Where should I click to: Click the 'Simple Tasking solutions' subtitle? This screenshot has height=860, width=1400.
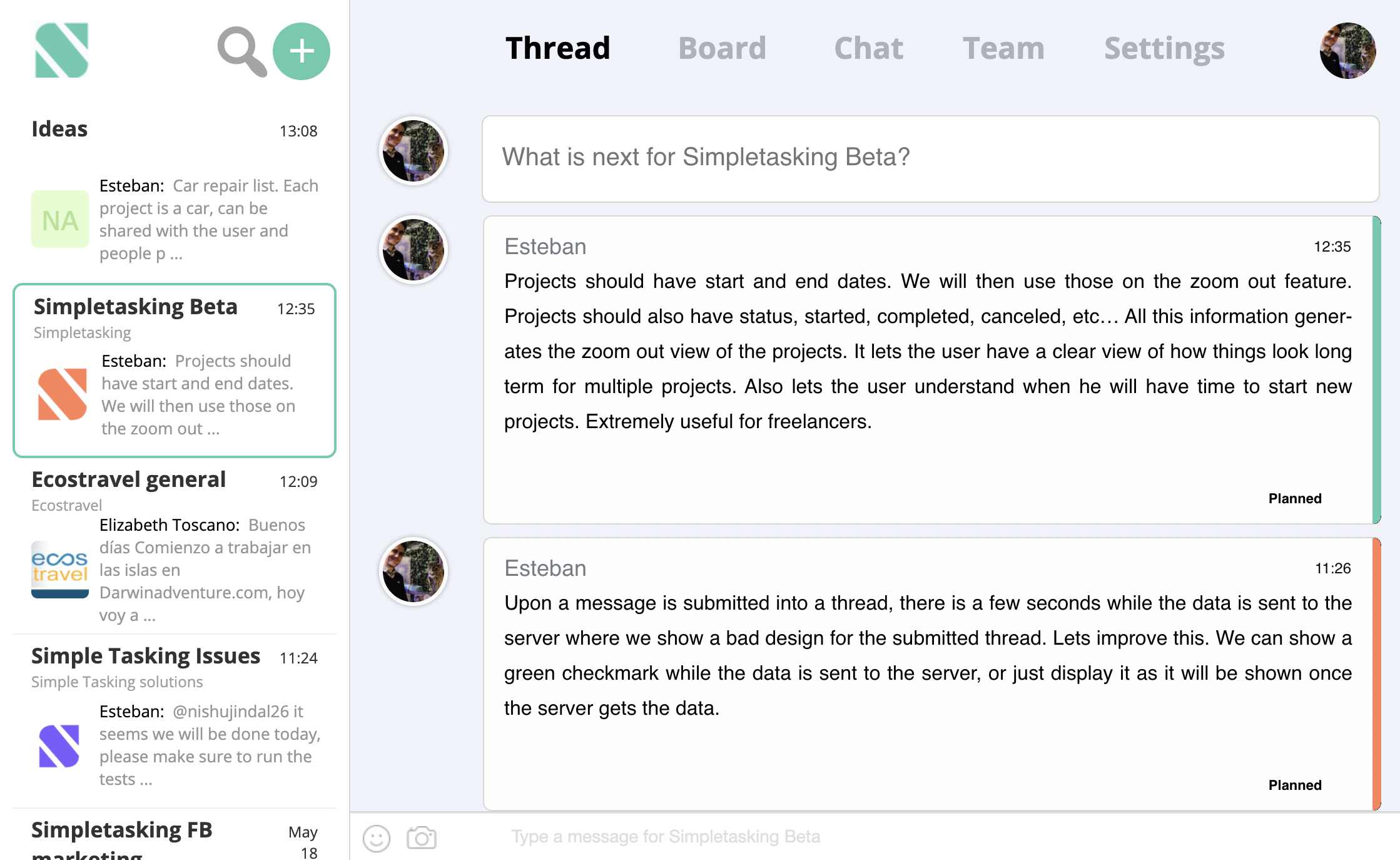(x=117, y=682)
